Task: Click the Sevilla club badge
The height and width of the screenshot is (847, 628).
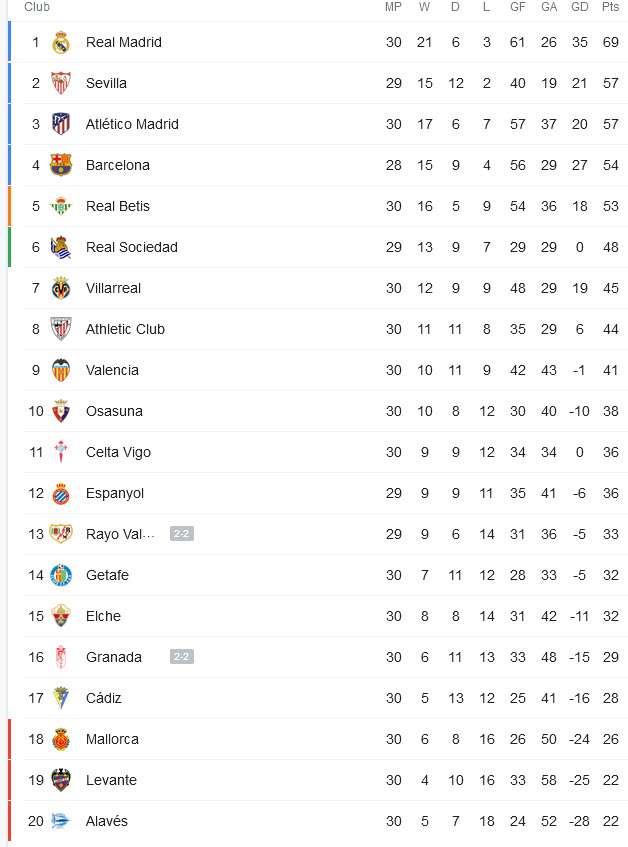Action: pos(61,83)
